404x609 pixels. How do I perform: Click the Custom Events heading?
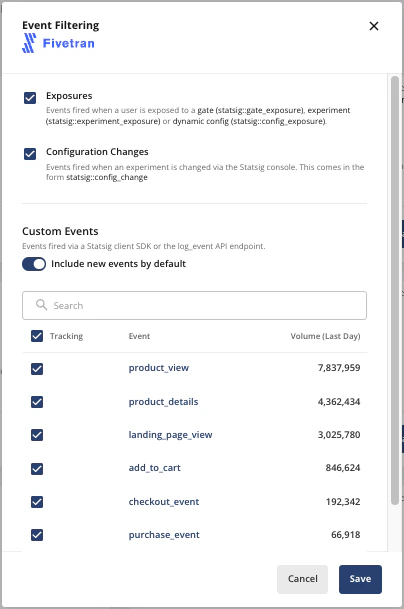point(60,231)
